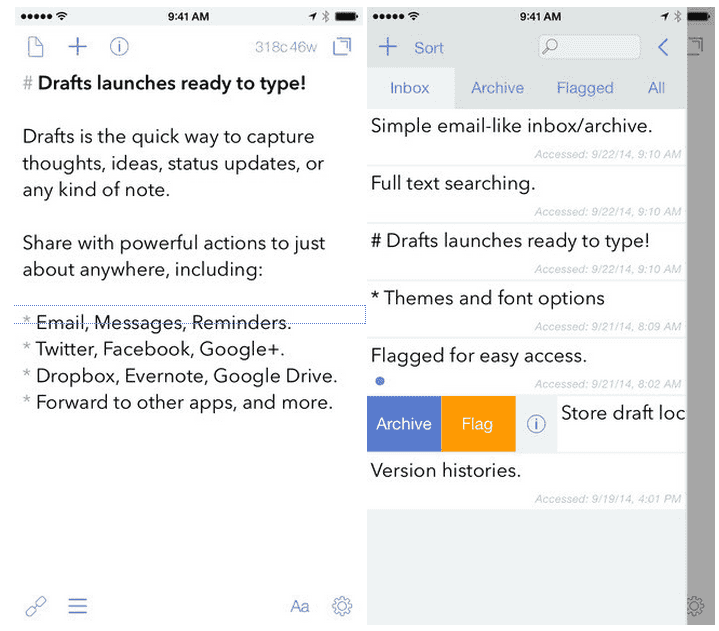Switch to the Archive tab

pos(497,88)
